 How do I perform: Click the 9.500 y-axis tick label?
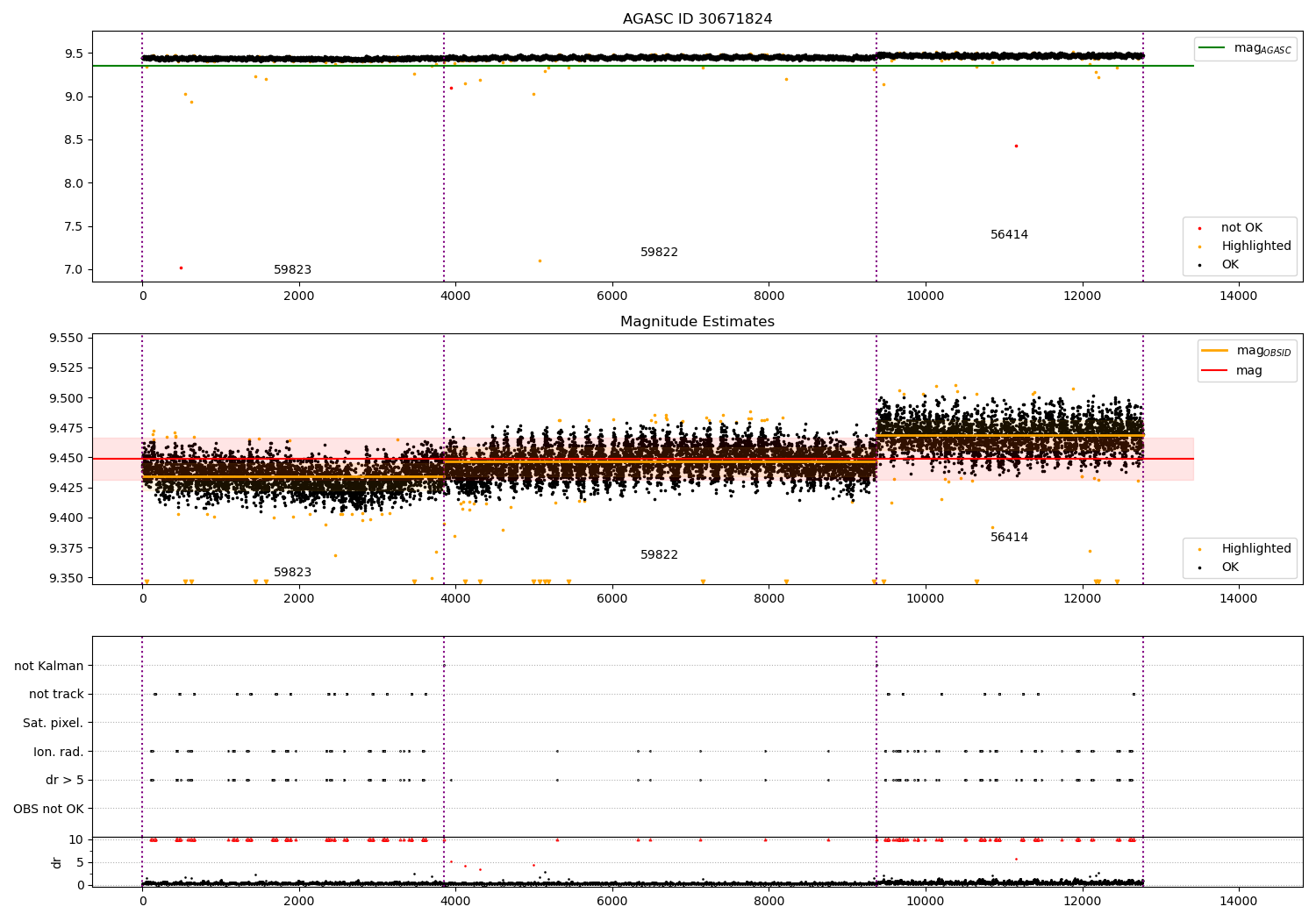(x=66, y=398)
